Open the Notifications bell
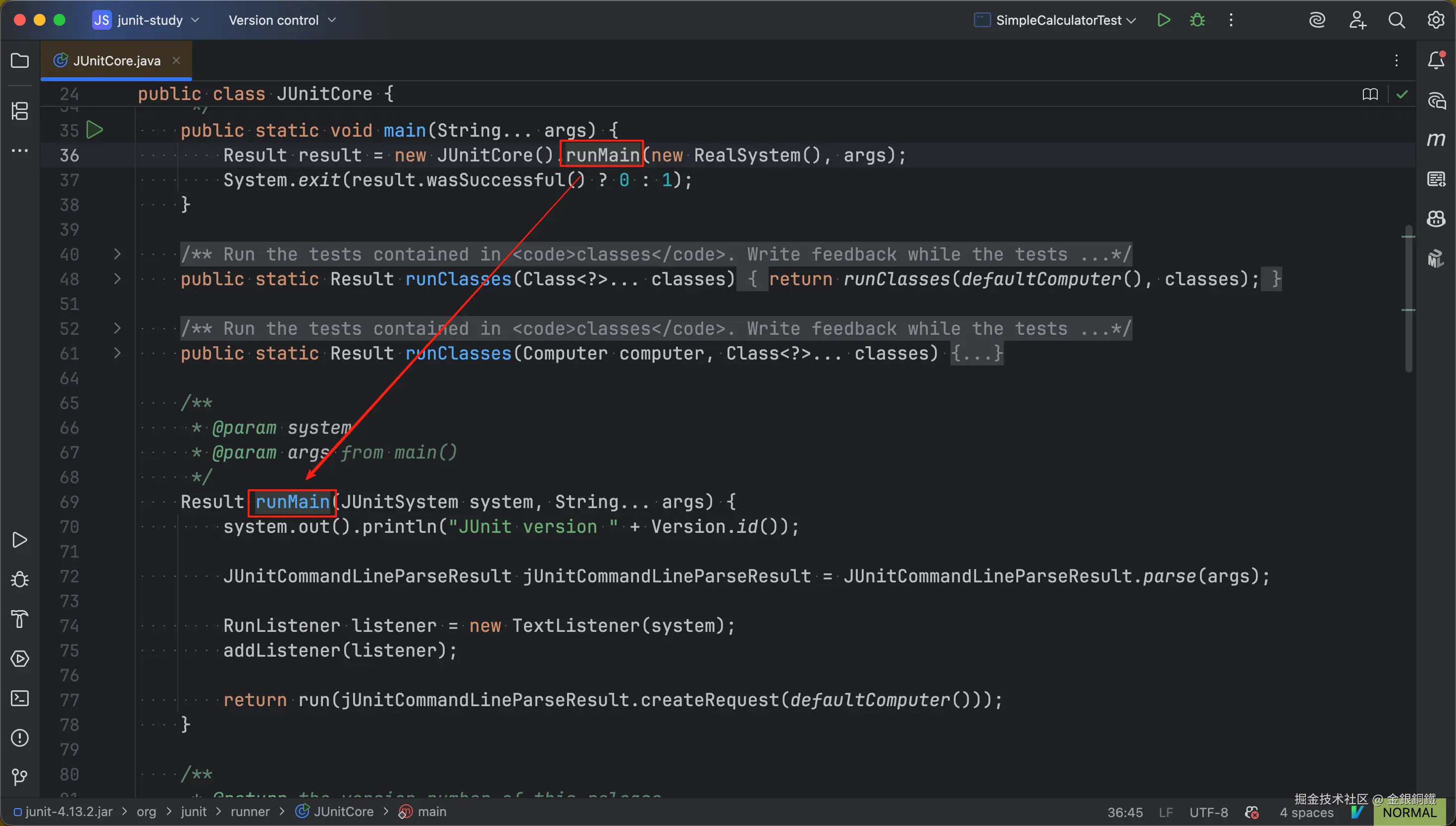This screenshot has width=1456, height=826. point(1436,60)
